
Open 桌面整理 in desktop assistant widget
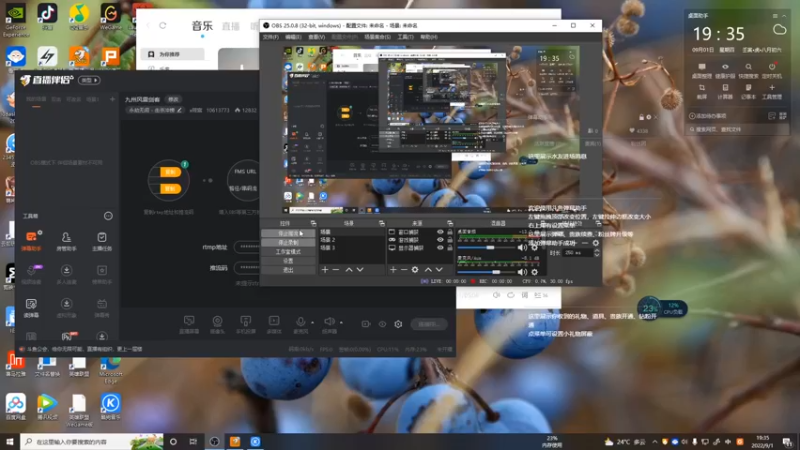coord(702,70)
